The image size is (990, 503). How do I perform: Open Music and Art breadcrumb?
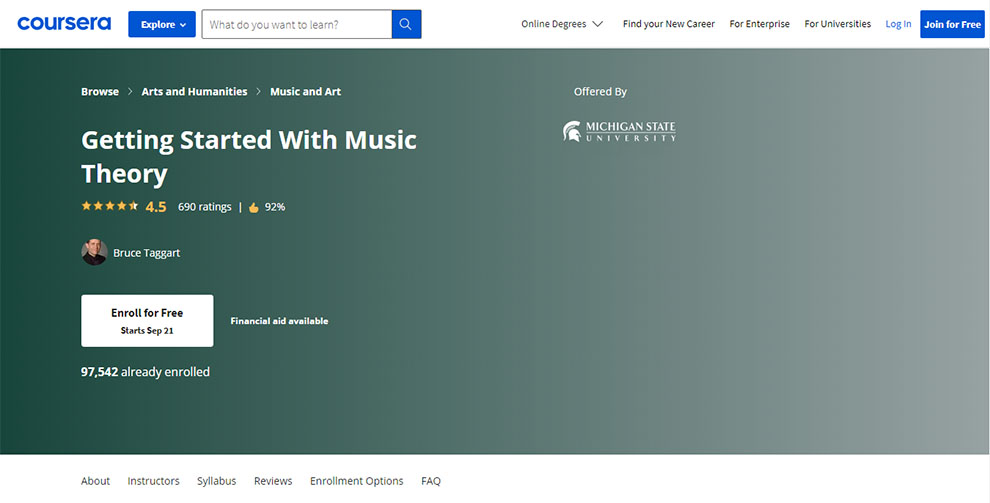[306, 92]
